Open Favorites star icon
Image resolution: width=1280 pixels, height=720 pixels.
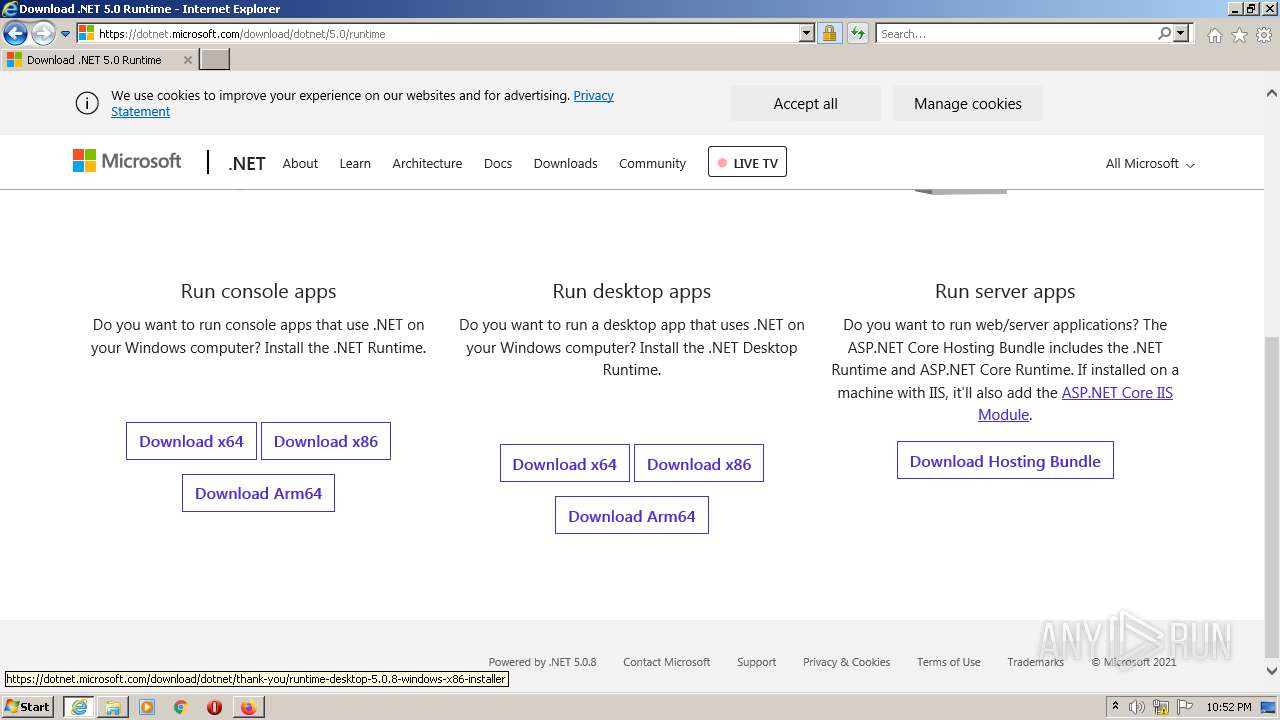coord(1239,35)
